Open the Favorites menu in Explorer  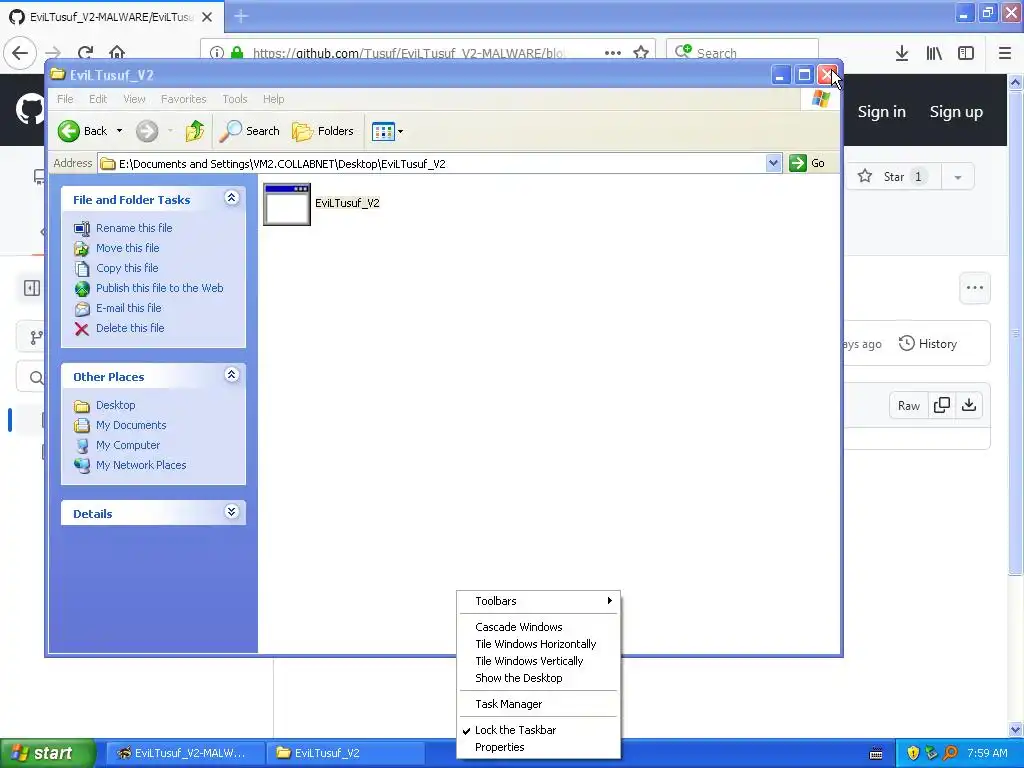tap(184, 99)
